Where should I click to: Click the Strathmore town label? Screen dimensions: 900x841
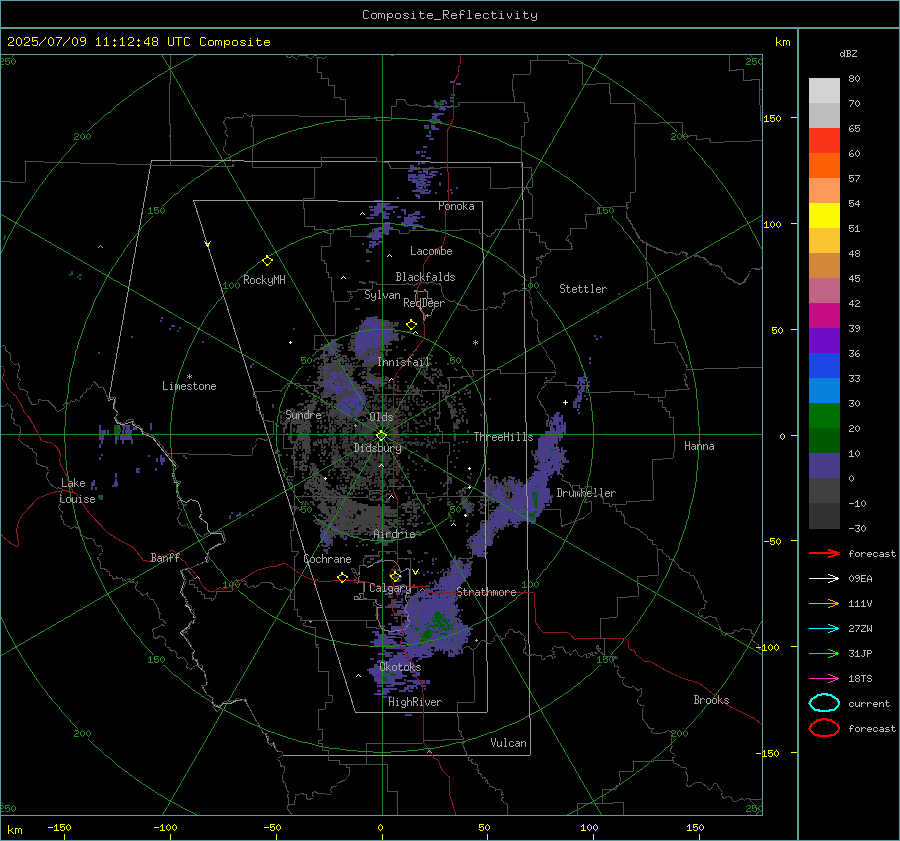pyautogui.click(x=486, y=592)
